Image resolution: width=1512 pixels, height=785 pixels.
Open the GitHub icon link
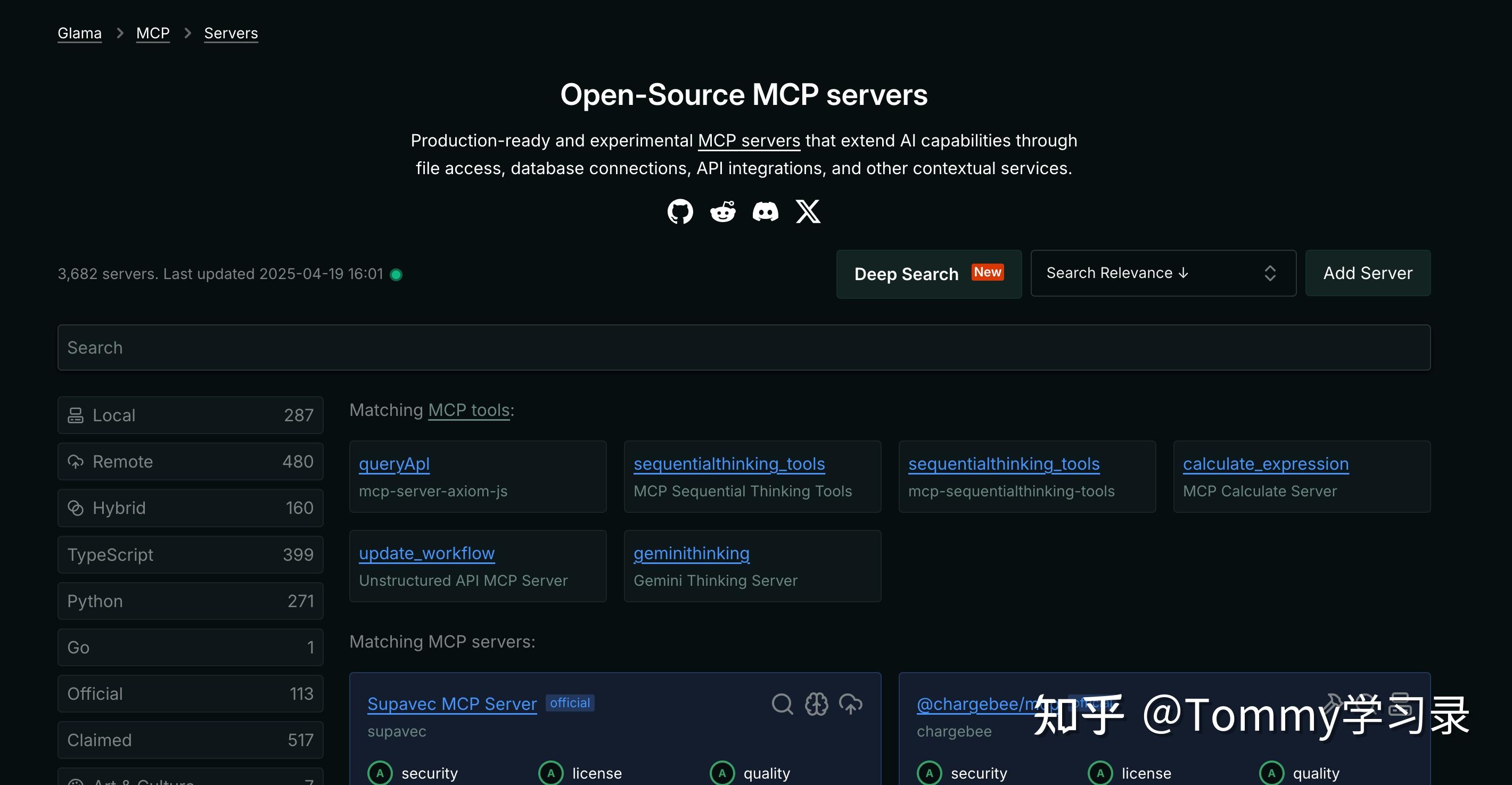tap(680, 212)
